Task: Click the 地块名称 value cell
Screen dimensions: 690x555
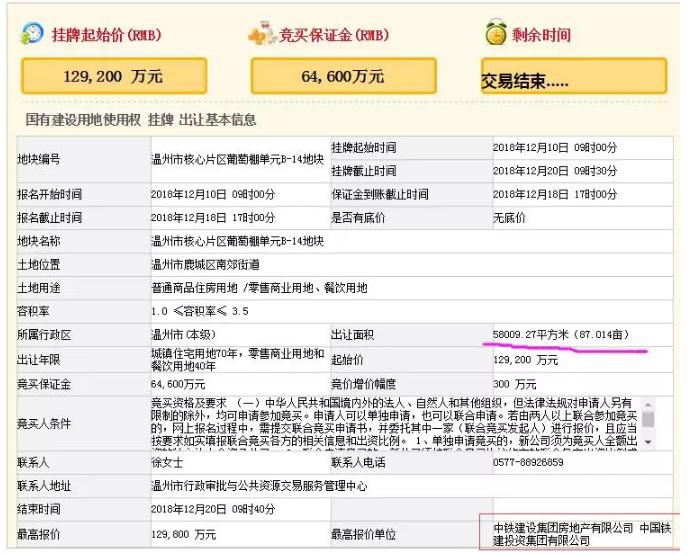Action: click(x=411, y=241)
